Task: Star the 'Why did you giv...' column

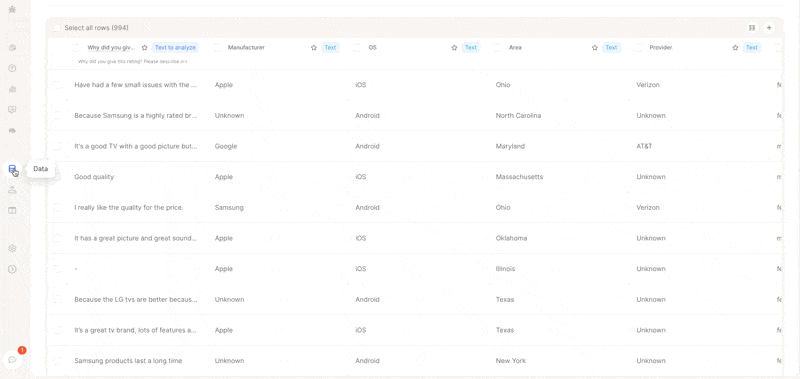Action: (x=144, y=47)
